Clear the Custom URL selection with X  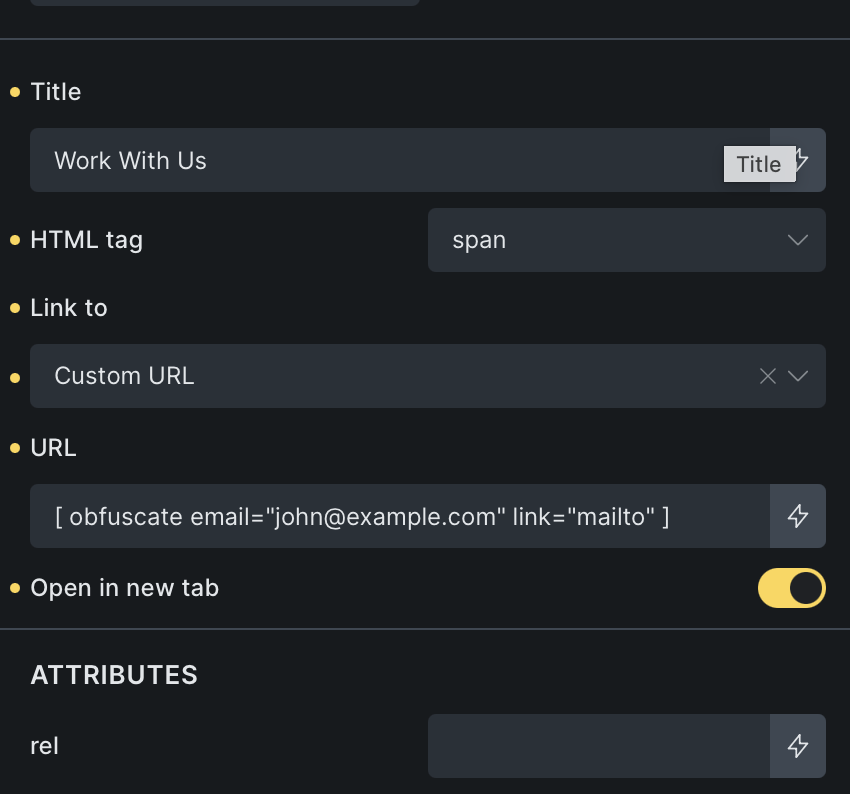767,376
